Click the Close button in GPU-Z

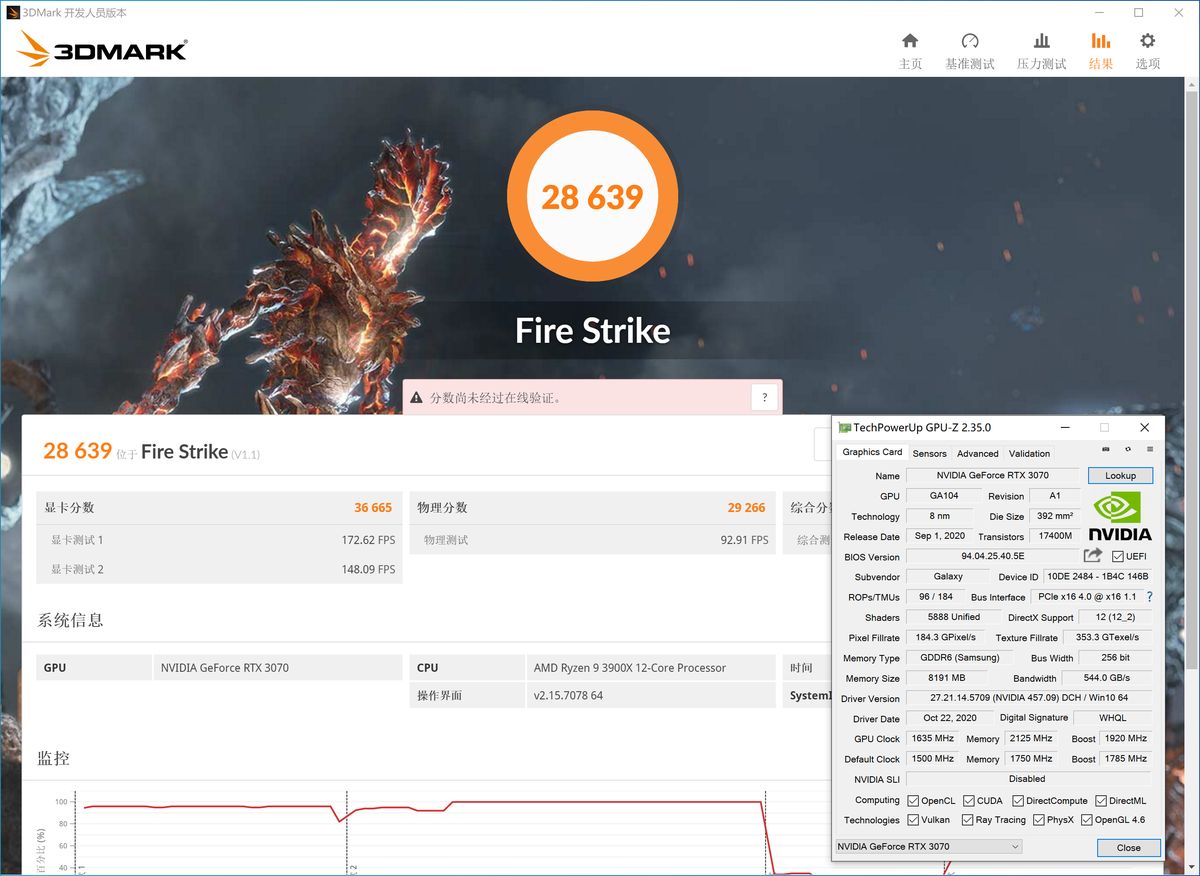coord(1128,847)
